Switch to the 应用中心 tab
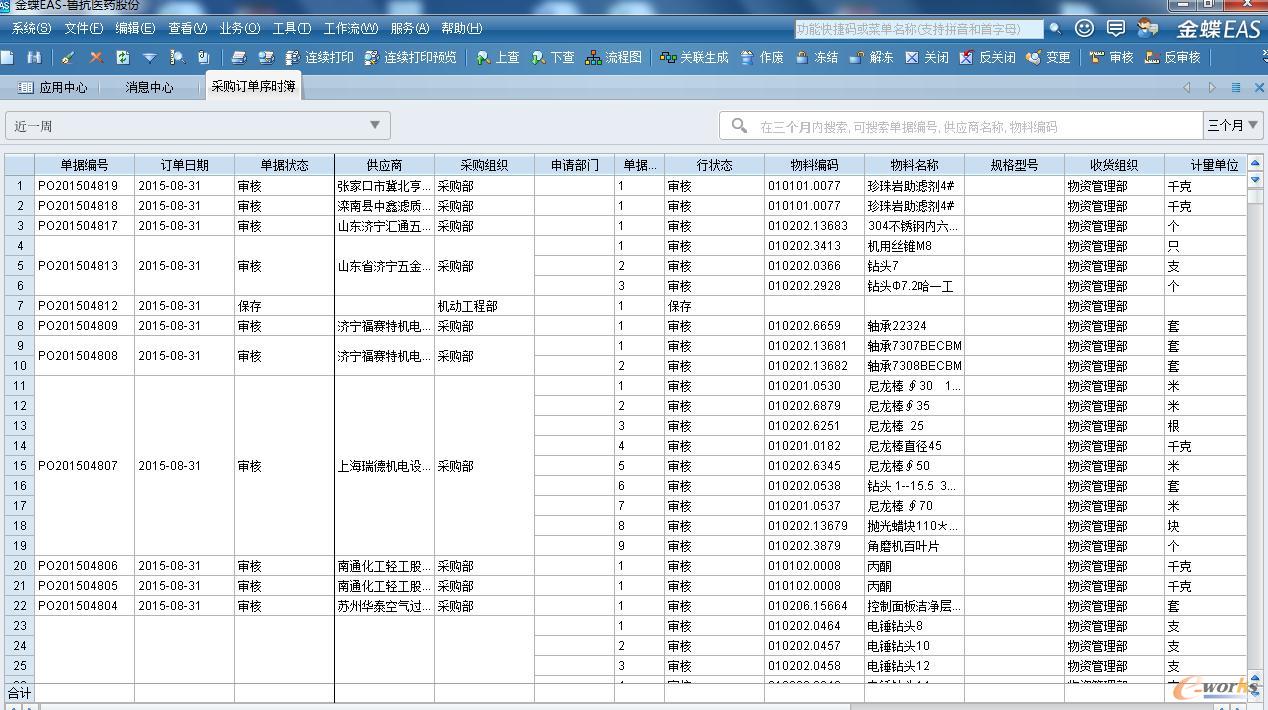 [x=54, y=88]
